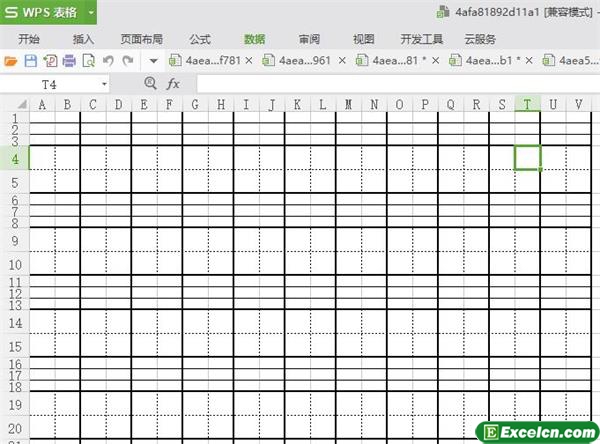
Task: Close the 4aea...f781 document tab
Action: (x=249, y=60)
